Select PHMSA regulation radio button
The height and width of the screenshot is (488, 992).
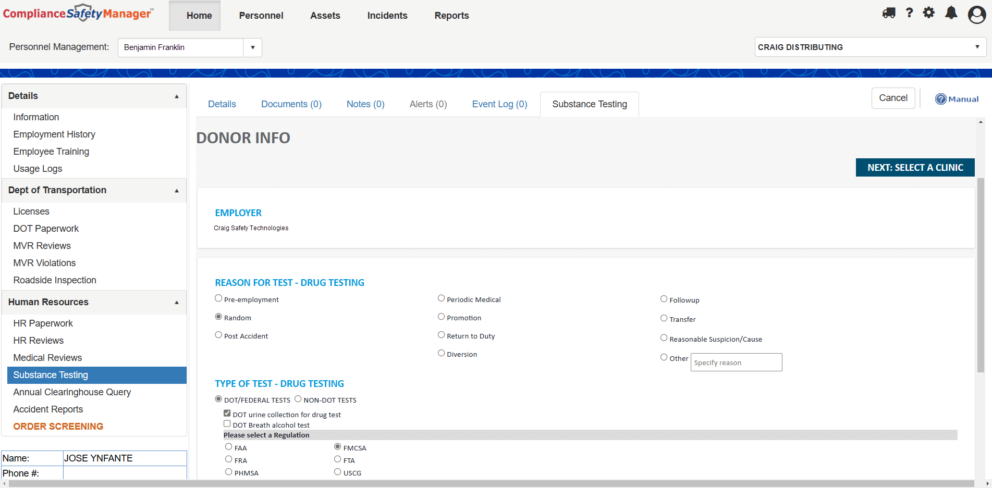click(x=228, y=472)
